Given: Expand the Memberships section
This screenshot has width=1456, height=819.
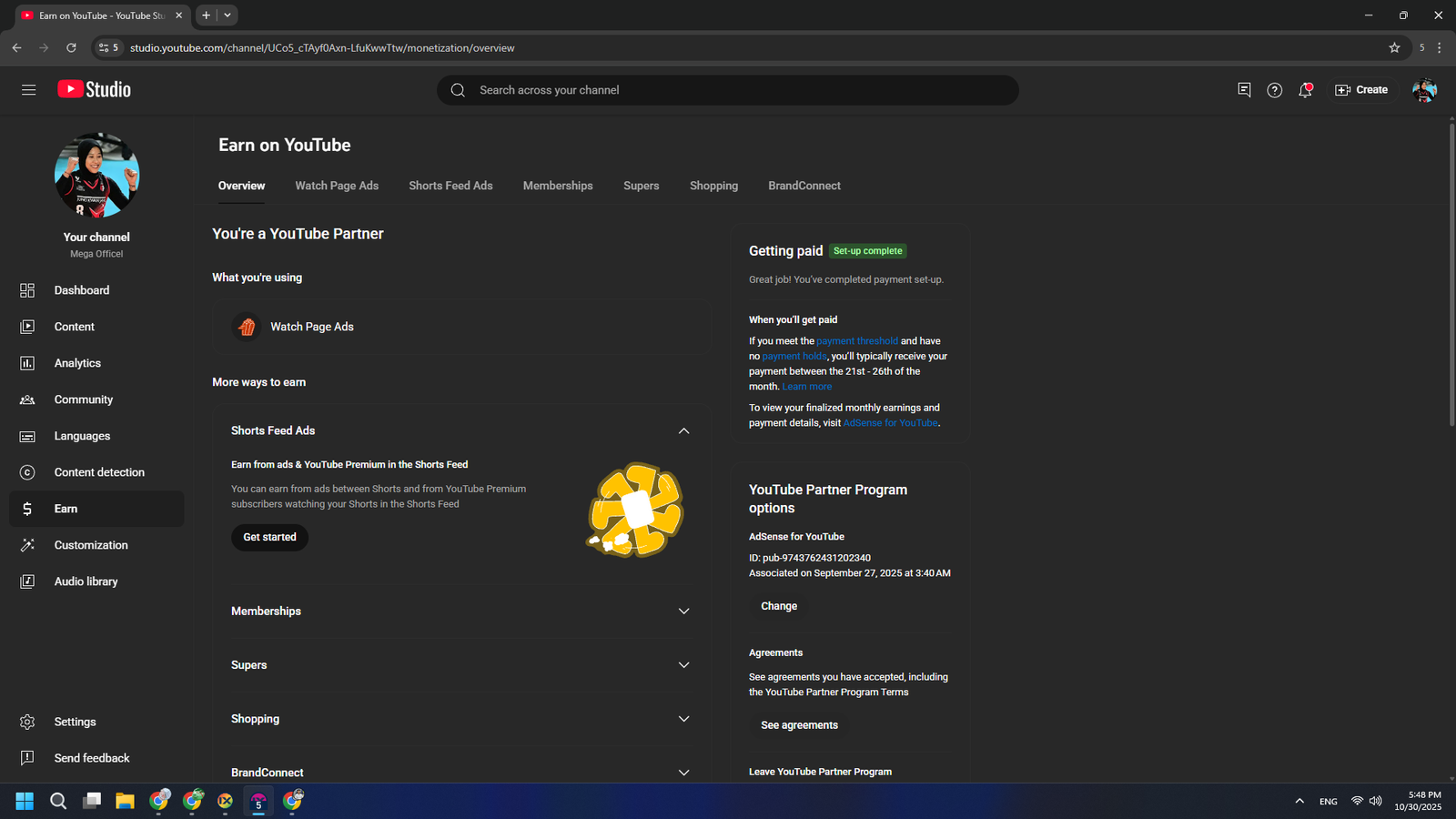Looking at the screenshot, I should 683,612.
